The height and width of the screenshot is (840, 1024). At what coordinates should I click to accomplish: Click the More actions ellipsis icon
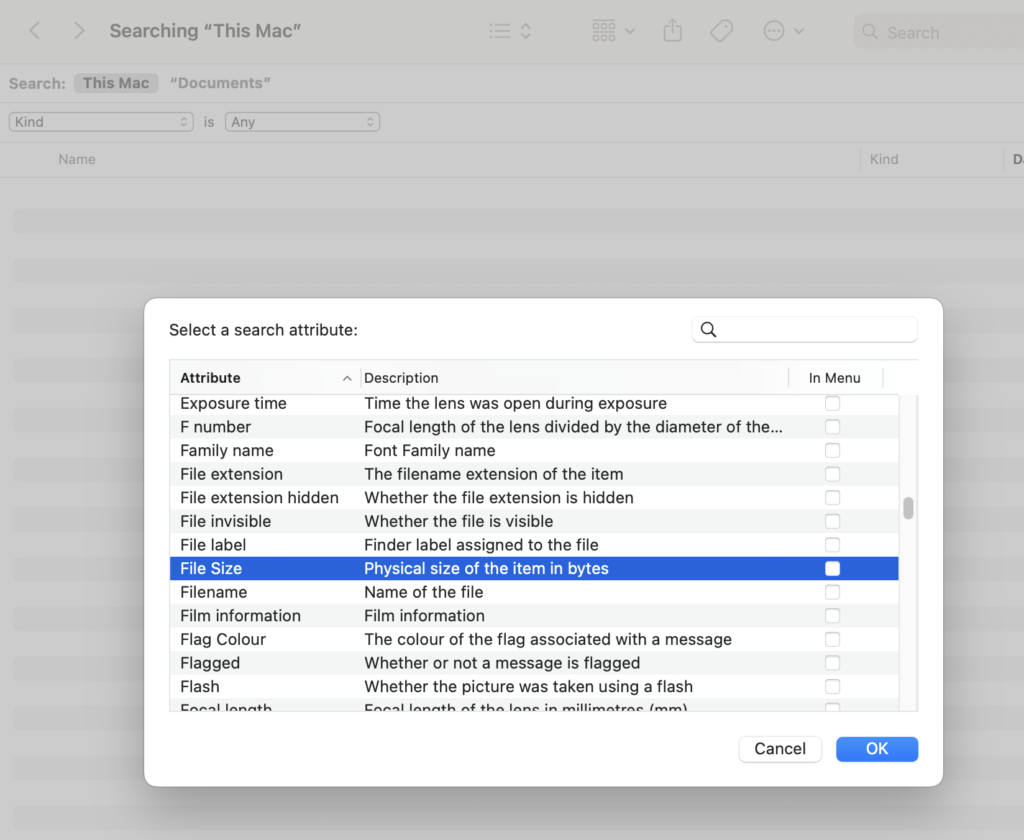tap(773, 31)
